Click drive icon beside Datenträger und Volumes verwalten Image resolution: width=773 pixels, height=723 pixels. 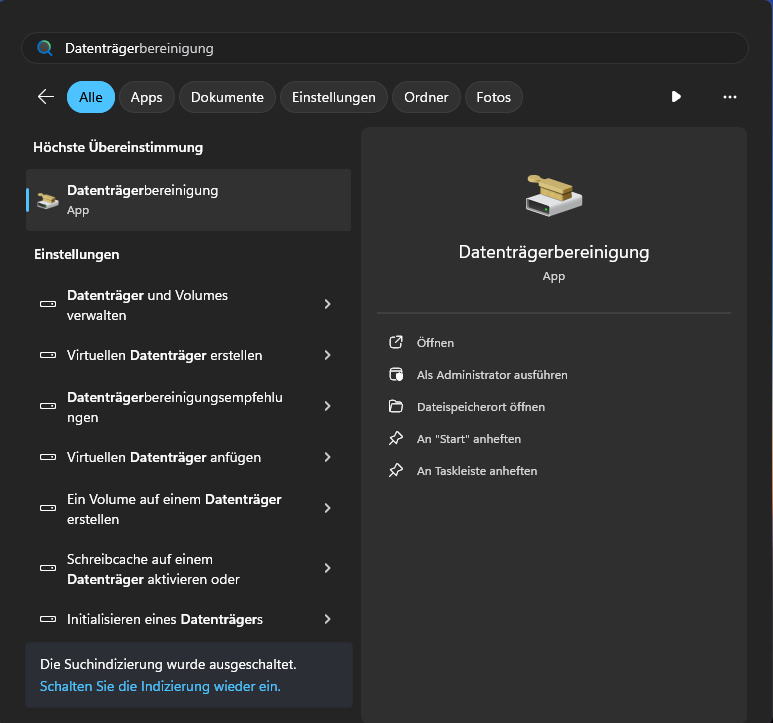[x=48, y=304]
